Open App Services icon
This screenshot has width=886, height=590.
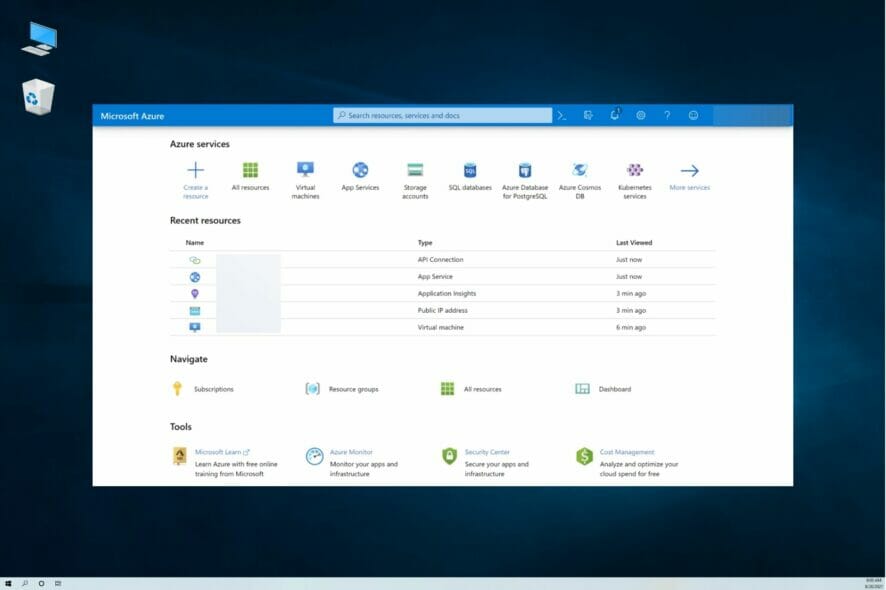pyautogui.click(x=360, y=170)
